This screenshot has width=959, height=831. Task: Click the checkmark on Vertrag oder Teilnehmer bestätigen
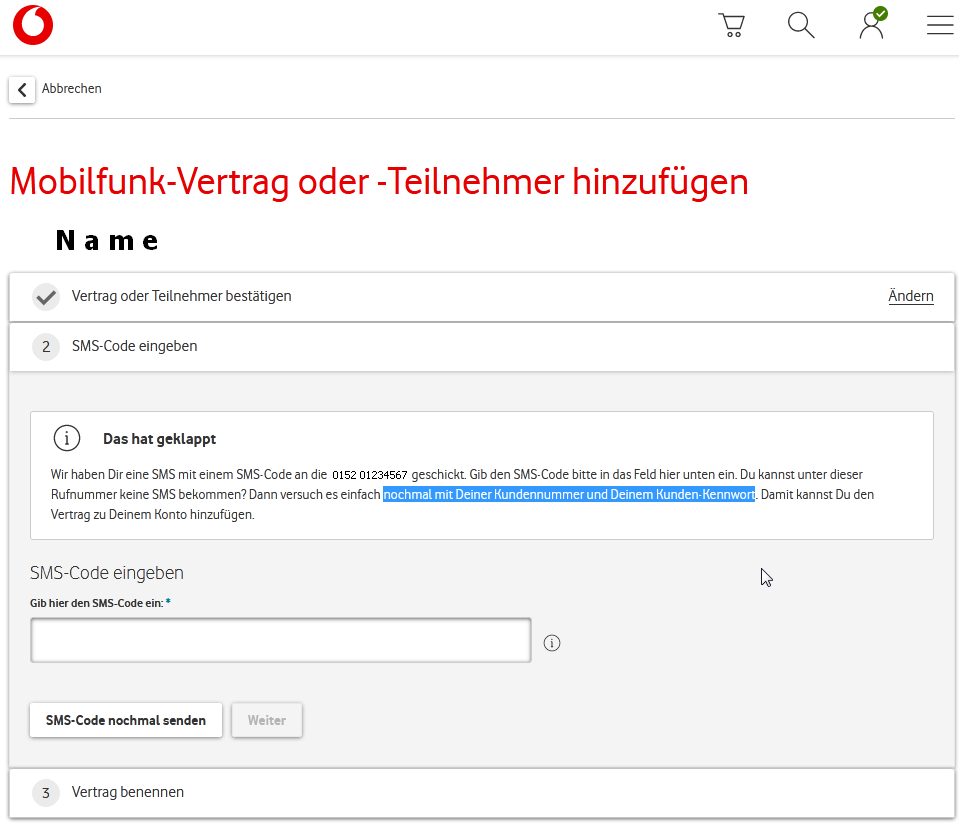coord(45,296)
